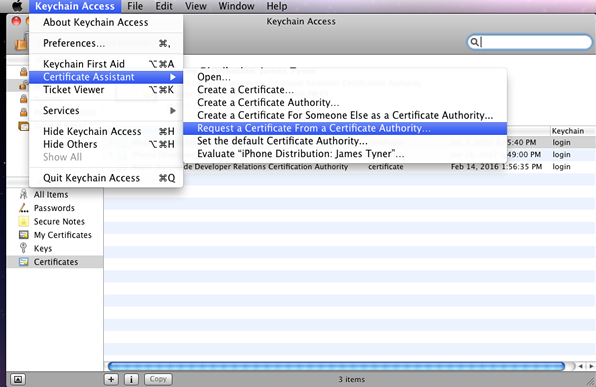
Task: Select the Keys category key icon
Action: click(24, 248)
